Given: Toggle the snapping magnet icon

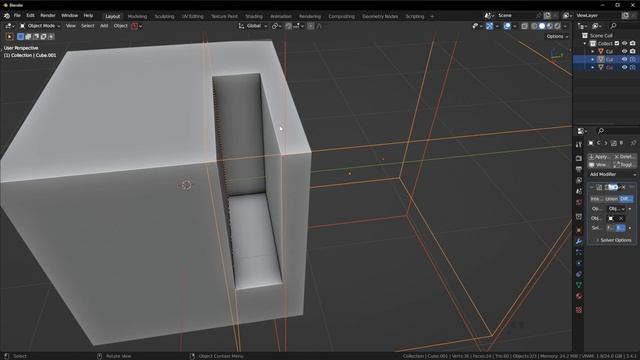Looking at the screenshot, I should click(289, 26).
